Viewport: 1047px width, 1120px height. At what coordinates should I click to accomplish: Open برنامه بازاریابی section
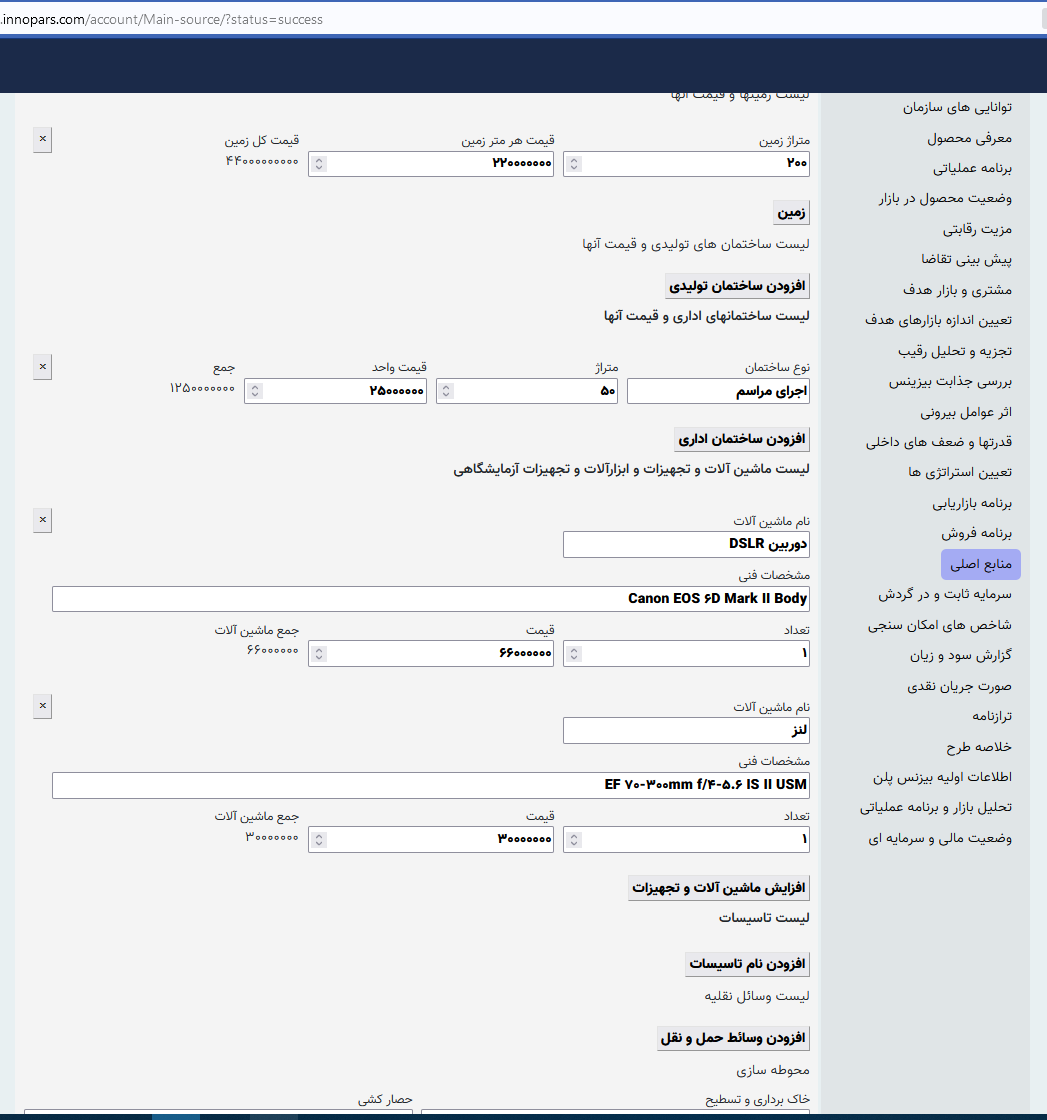(x=971, y=504)
